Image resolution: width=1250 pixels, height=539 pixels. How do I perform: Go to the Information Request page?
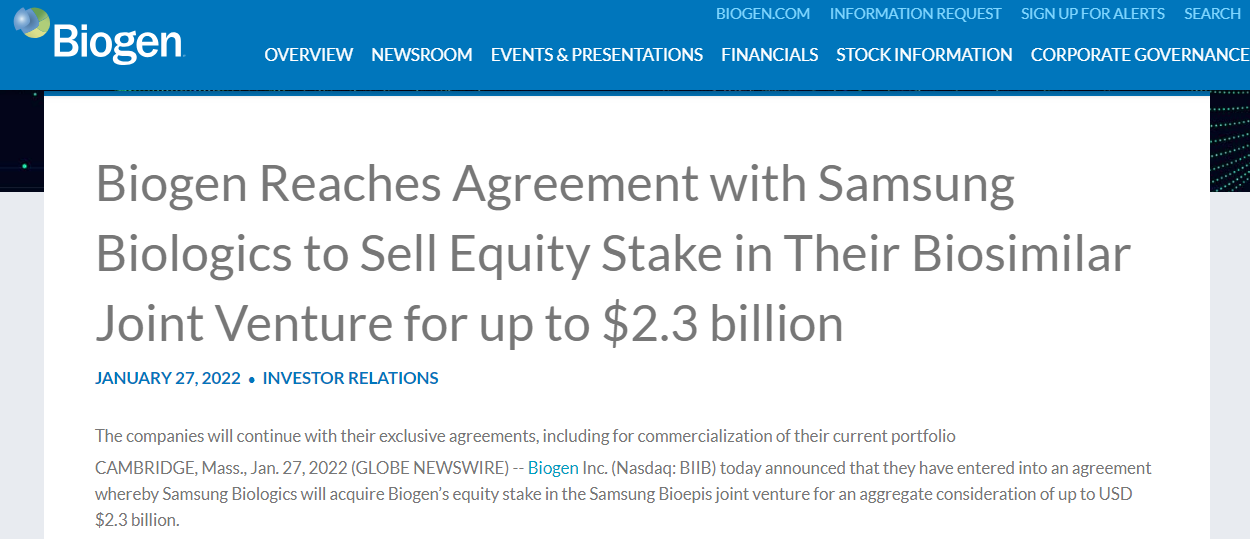point(915,14)
